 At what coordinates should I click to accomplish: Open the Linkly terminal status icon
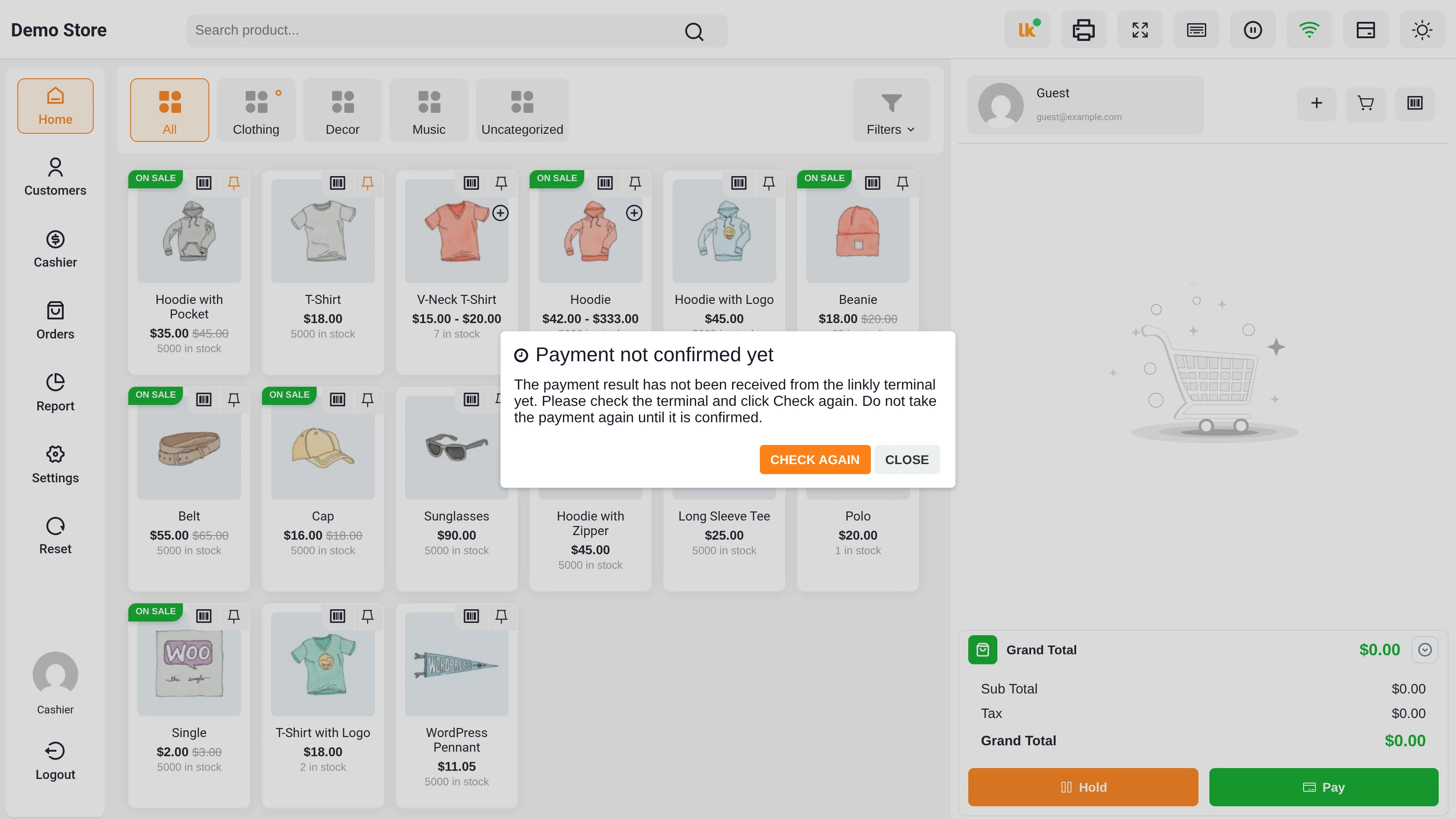(1027, 30)
